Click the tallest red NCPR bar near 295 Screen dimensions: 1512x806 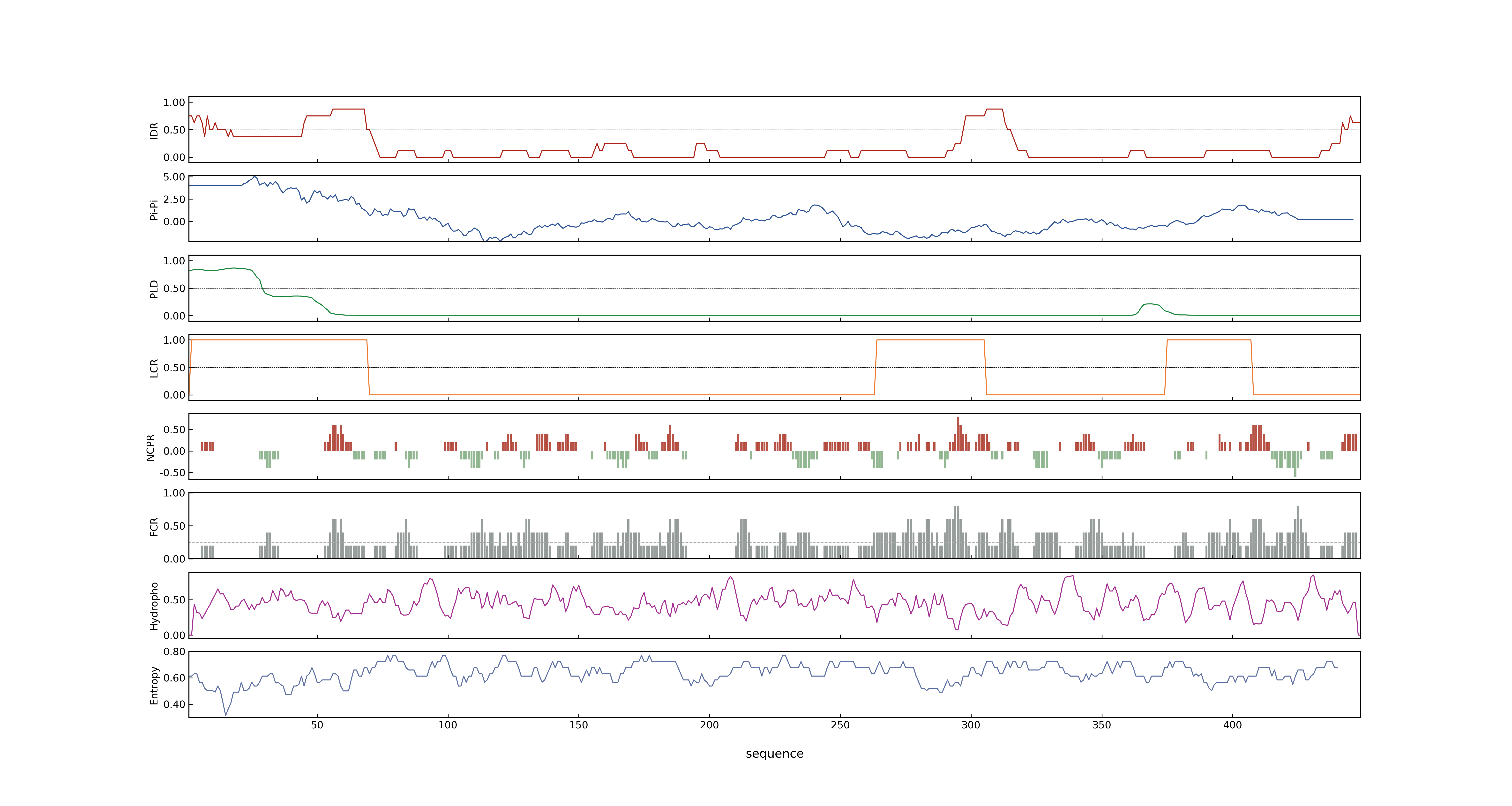coord(958,434)
